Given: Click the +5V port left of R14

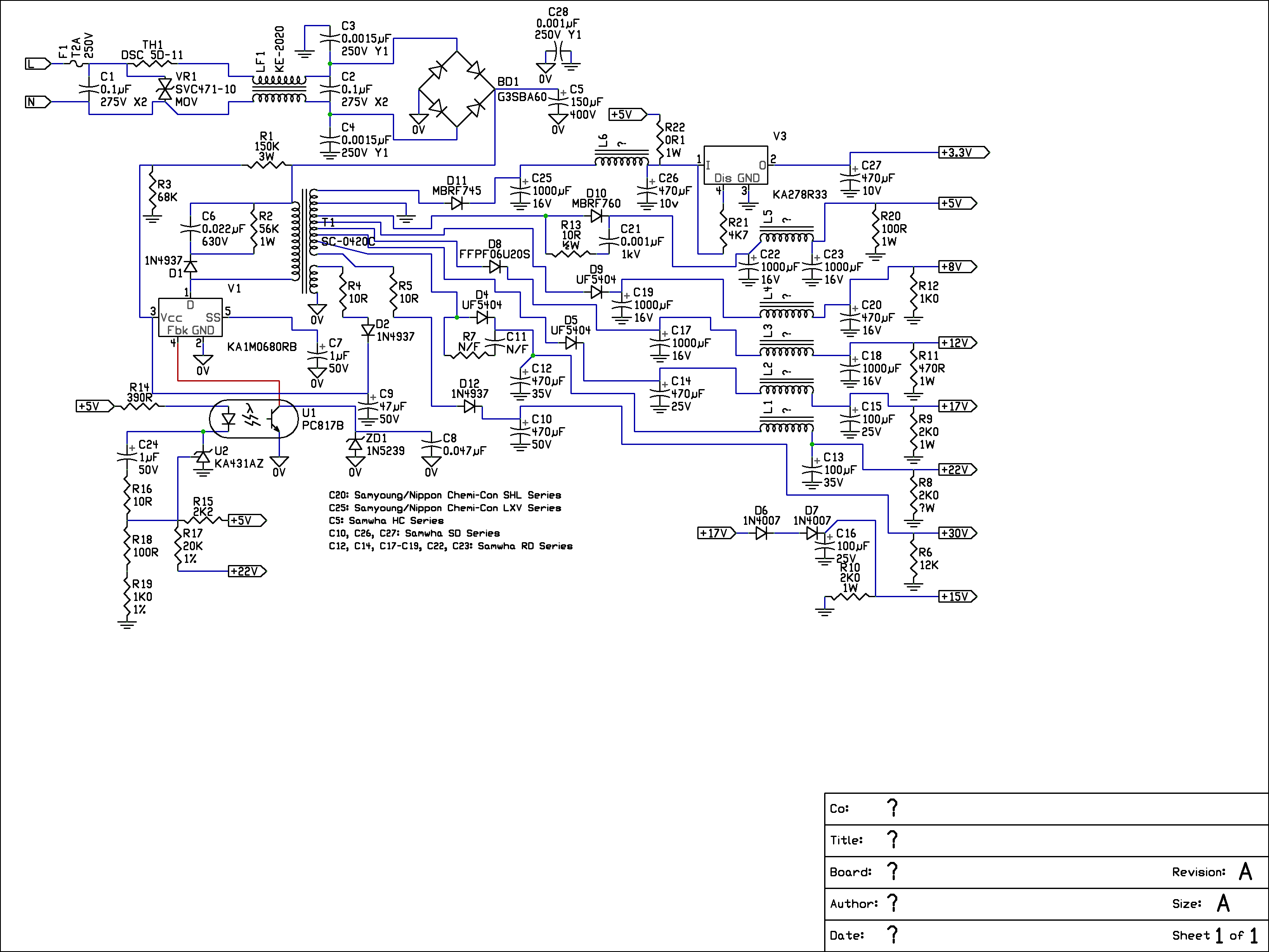Looking at the screenshot, I should pyautogui.click(x=95, y=406).
